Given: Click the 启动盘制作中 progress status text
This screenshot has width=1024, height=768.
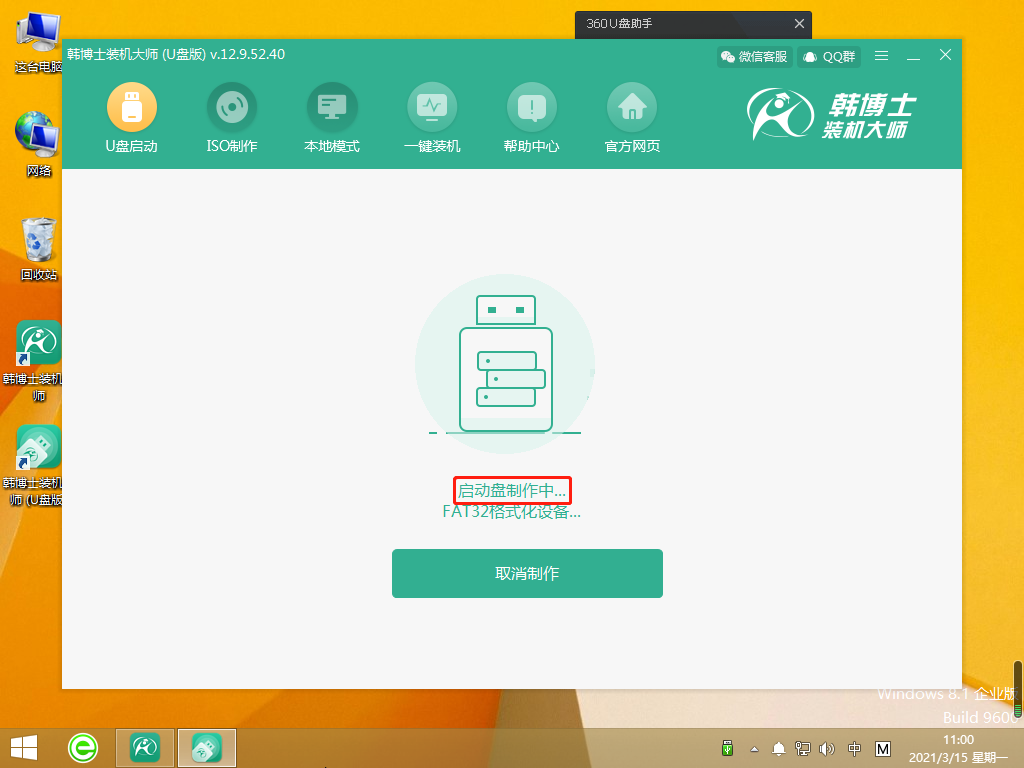Looking at the screenshot, I should coord(512,490).
